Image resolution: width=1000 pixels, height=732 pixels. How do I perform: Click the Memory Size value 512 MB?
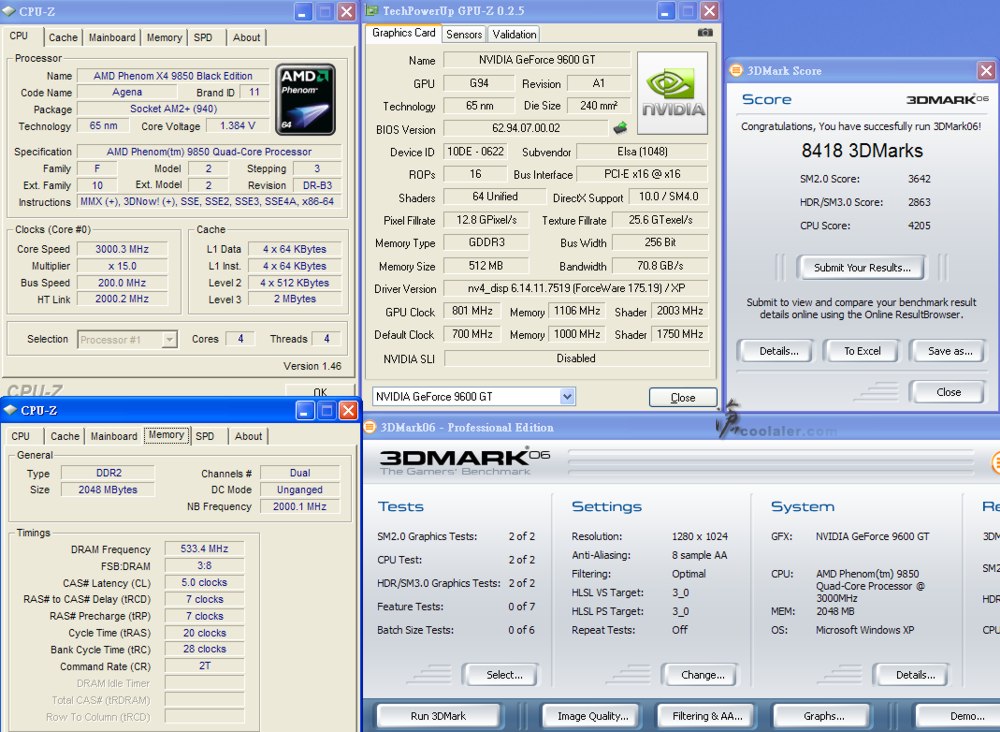pyautogui.click(x=485, y=266)
